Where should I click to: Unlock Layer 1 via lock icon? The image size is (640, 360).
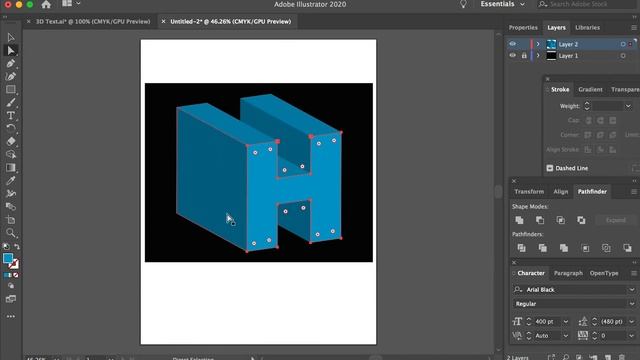click(x=524, y=56)
